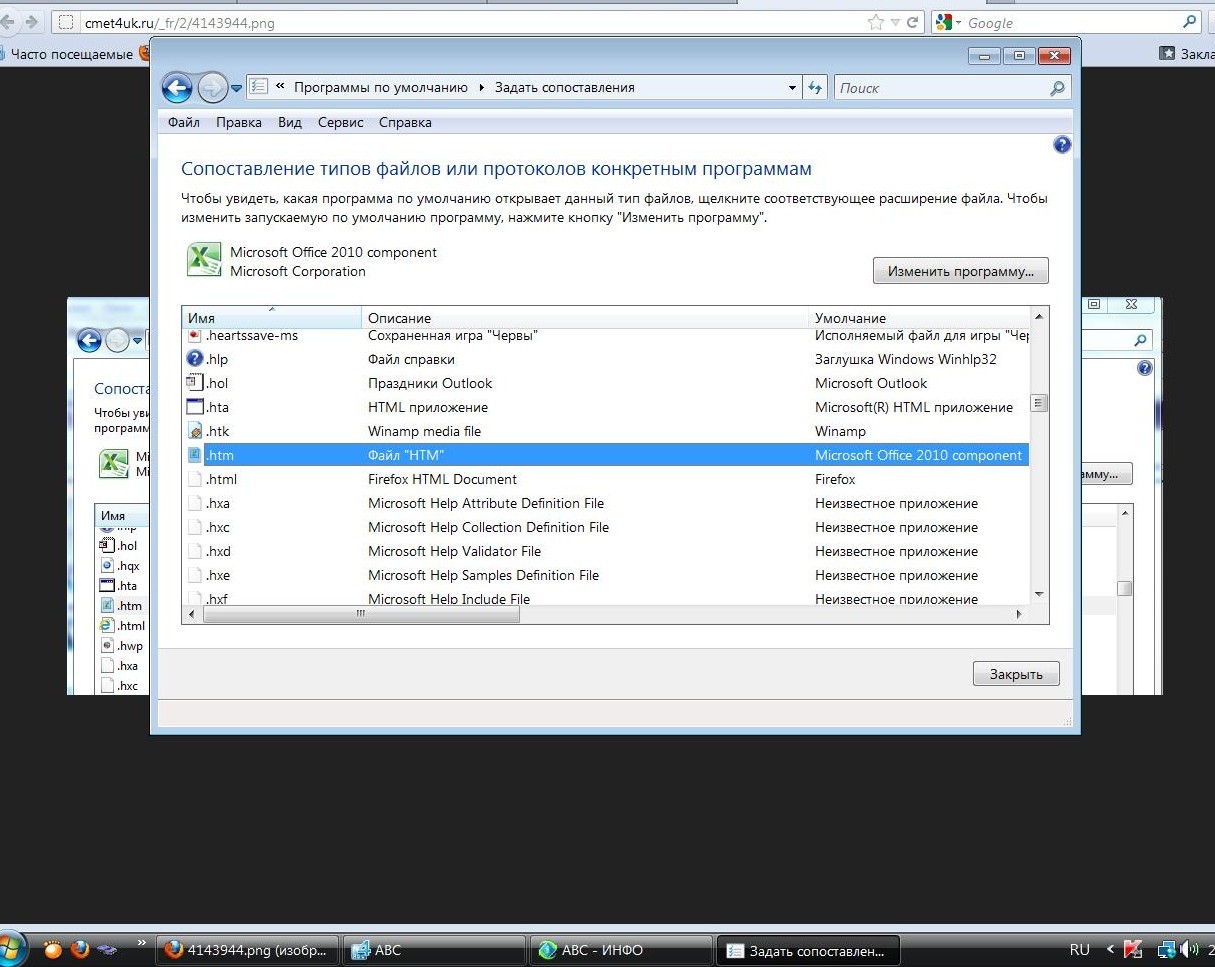Click the Закрыть button
The width and height of the screenshot is (1215, 967).
1016,674
